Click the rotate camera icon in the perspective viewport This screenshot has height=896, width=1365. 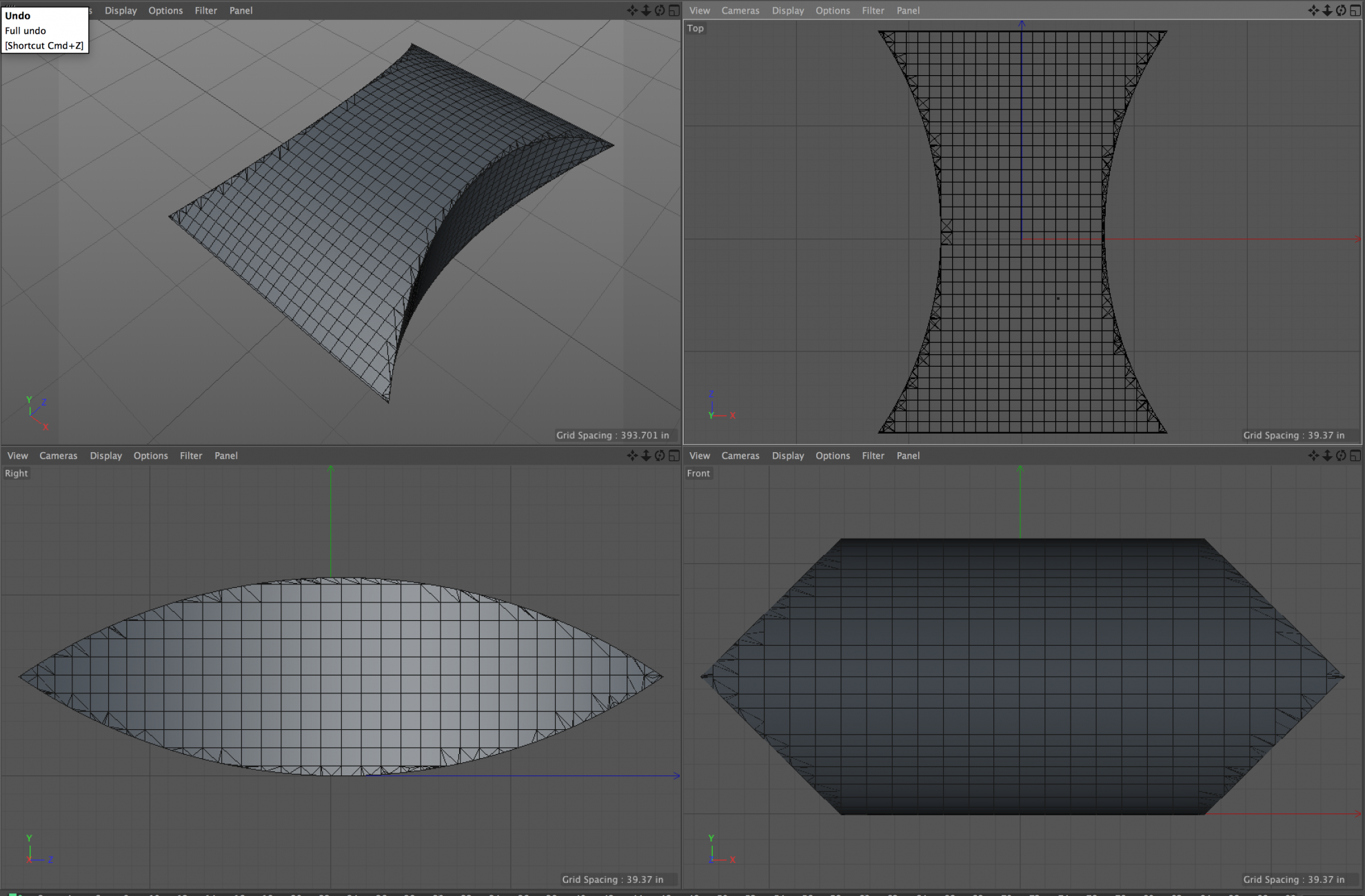pos(660,10)
